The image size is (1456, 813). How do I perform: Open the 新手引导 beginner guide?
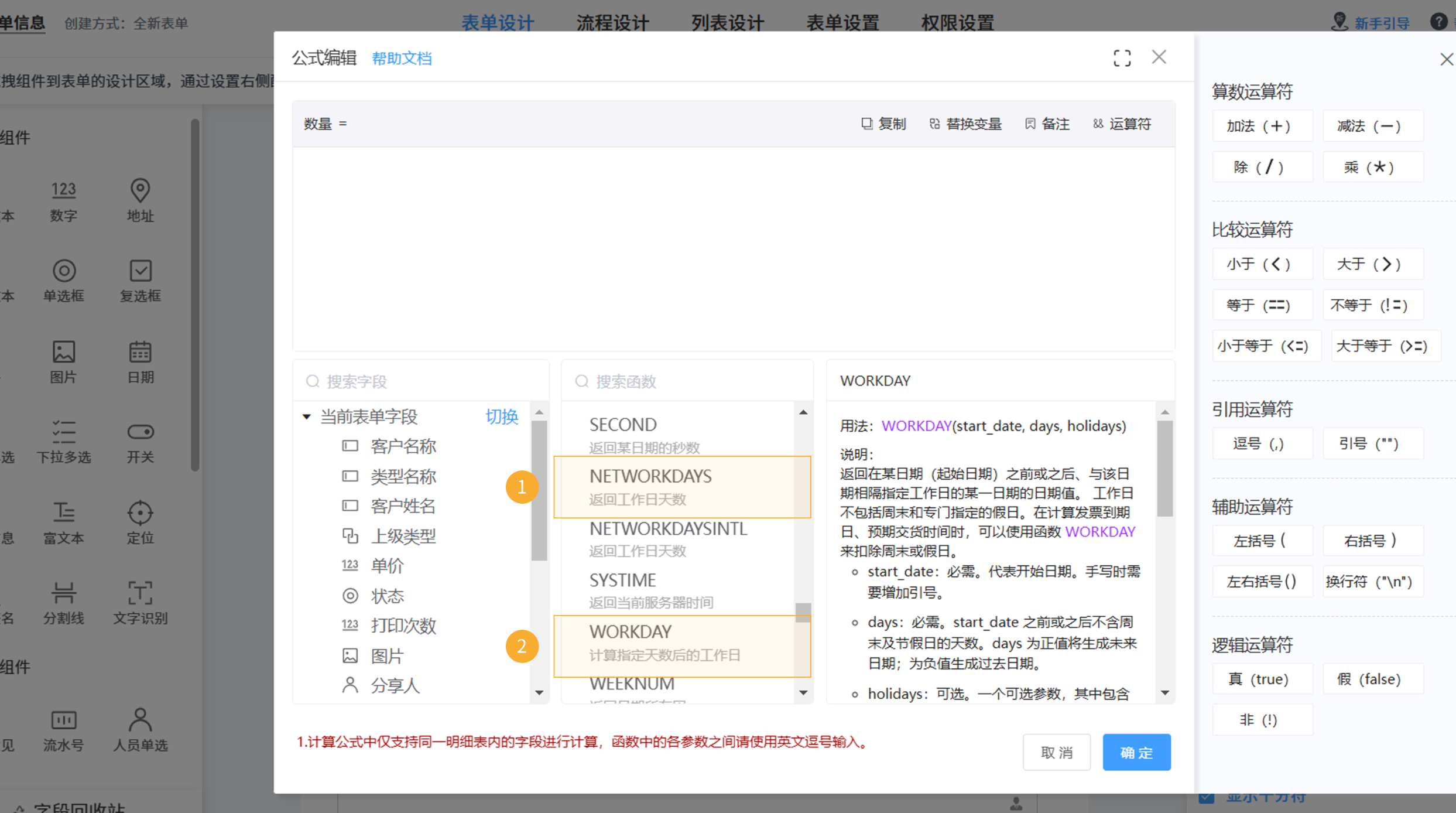[1371, 23]
